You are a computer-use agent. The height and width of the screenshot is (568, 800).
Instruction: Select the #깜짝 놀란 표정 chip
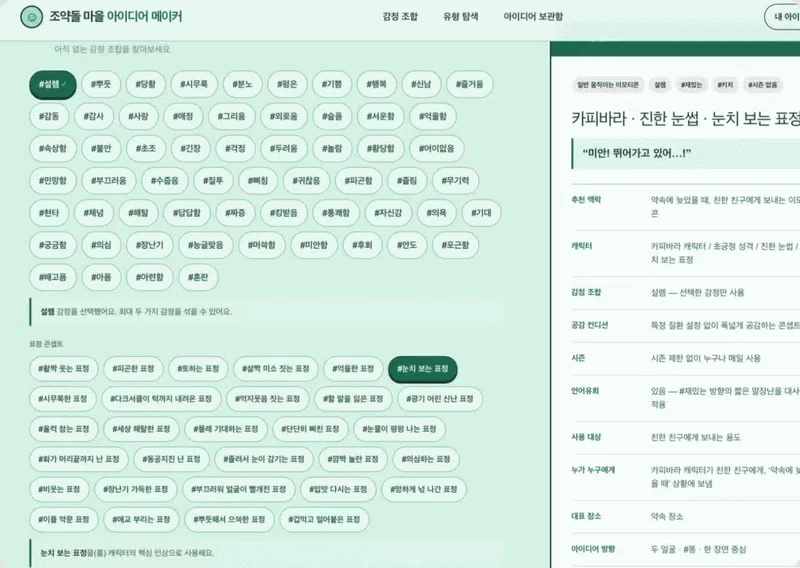click(x=353, y=459)
